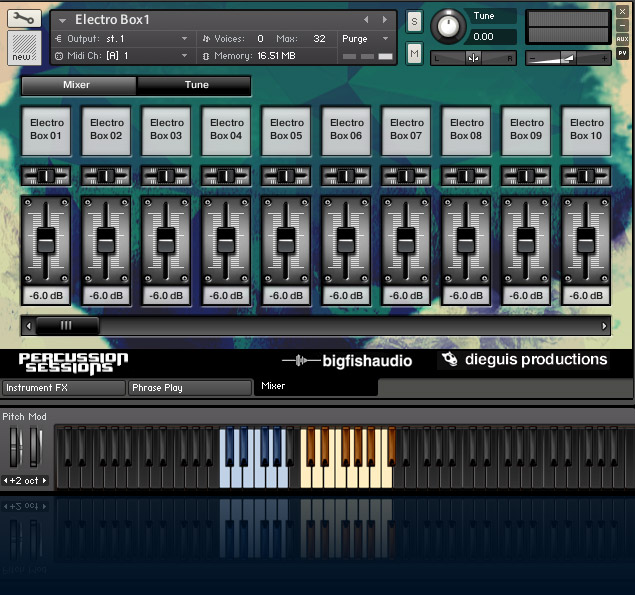Solo the instrument with the S button

tap(414, 21)
